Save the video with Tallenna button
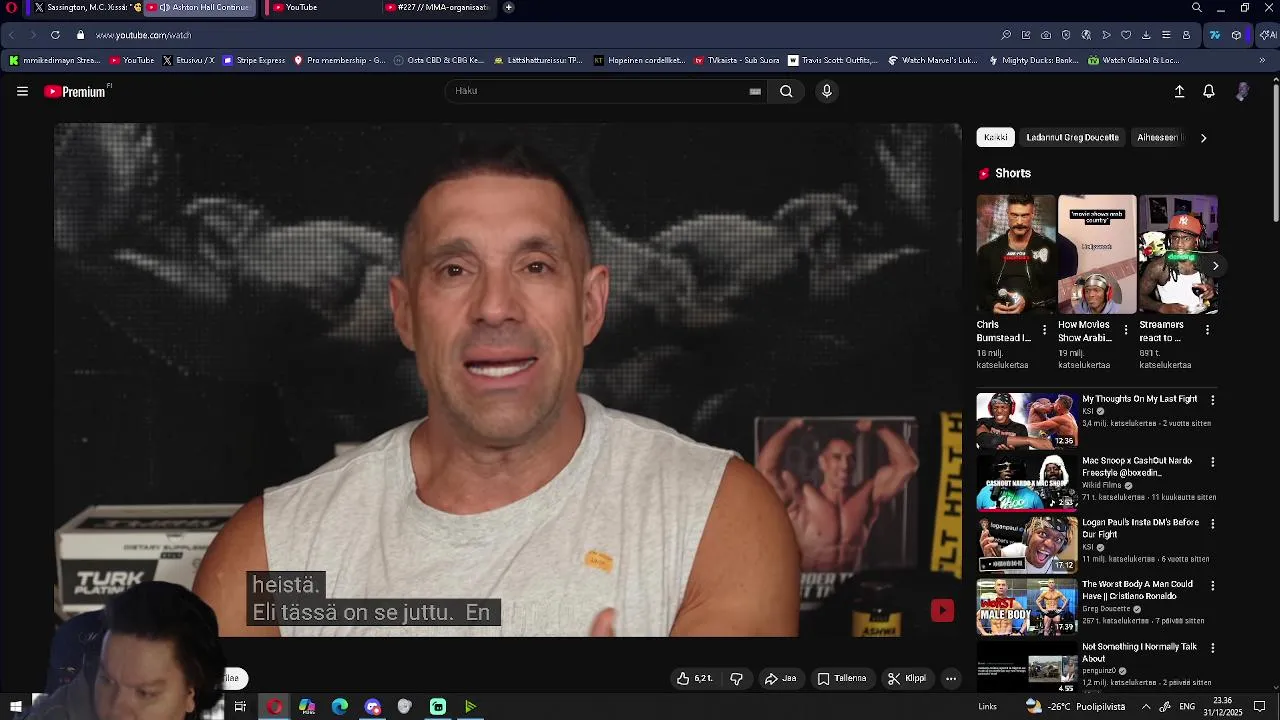 (842, 678)
